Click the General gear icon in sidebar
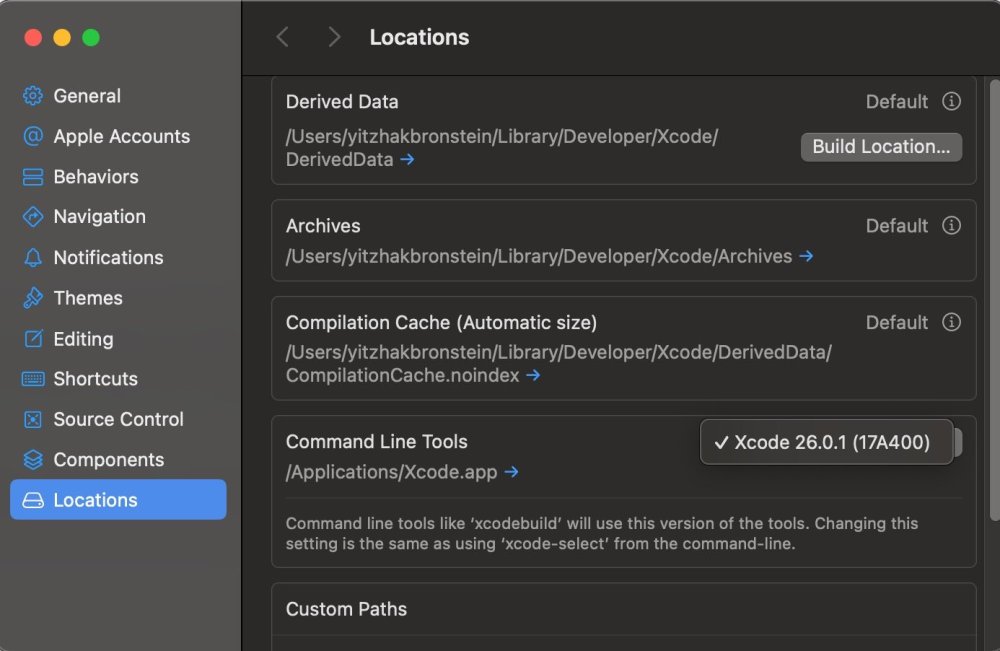The height and width of the screenshot is (651, 1000). (x=33, y=96)
